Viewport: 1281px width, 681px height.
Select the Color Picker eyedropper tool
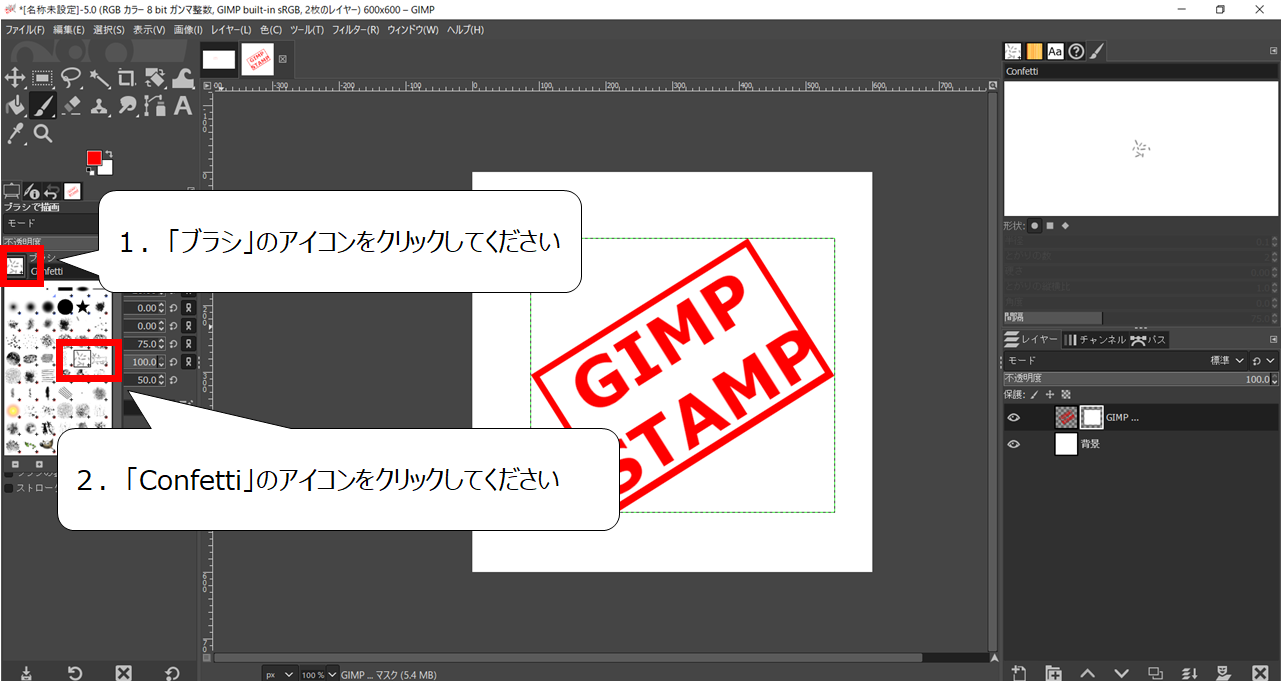click(x=15, y=133)
